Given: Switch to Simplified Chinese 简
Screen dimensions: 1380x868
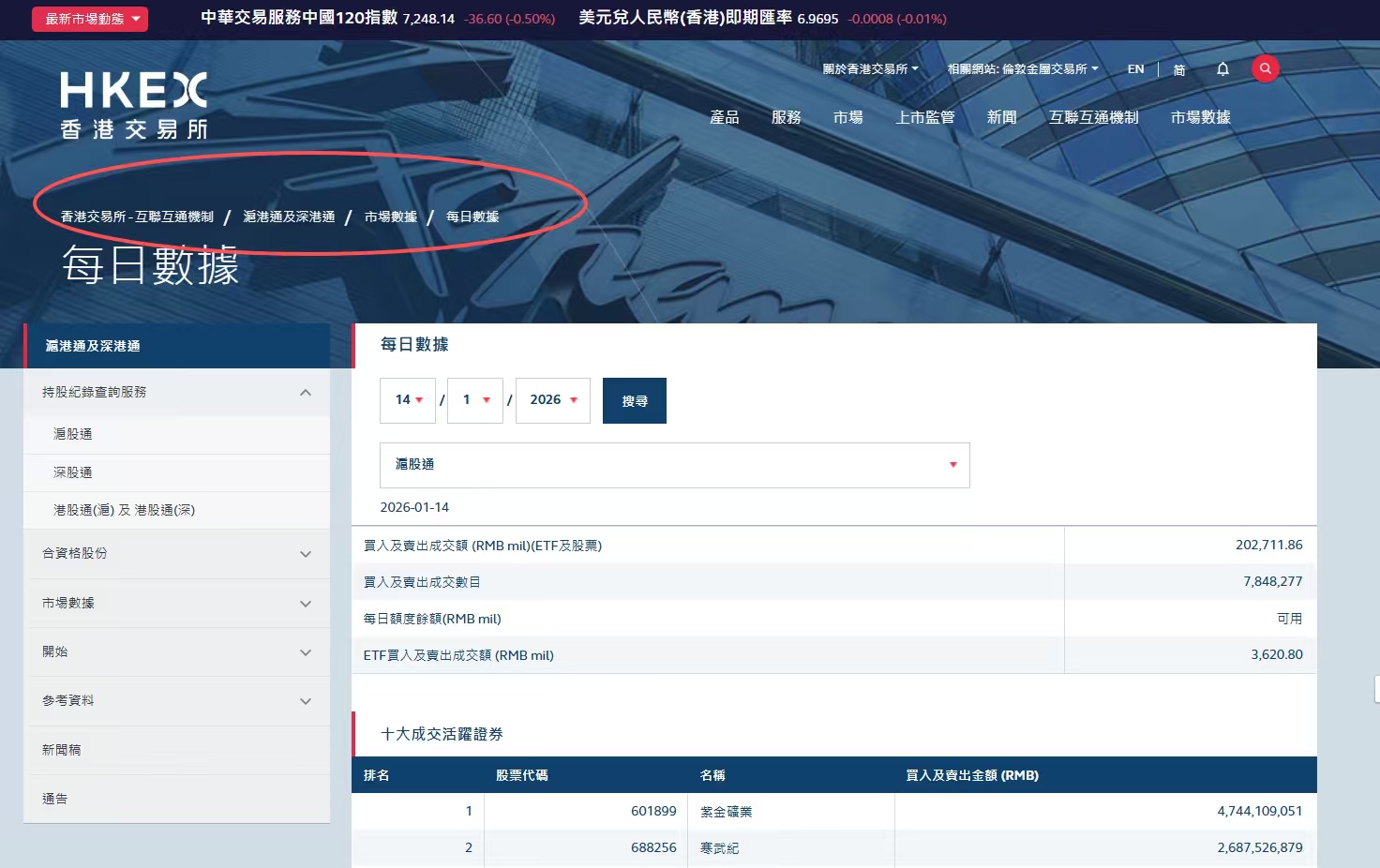Looking at the screenshot, I should coord(1179,69).
